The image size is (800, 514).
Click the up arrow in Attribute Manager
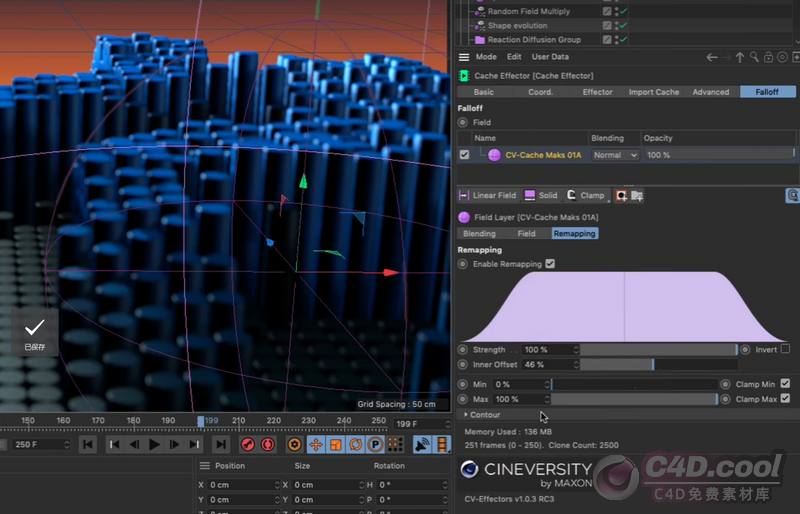[740, 57]
